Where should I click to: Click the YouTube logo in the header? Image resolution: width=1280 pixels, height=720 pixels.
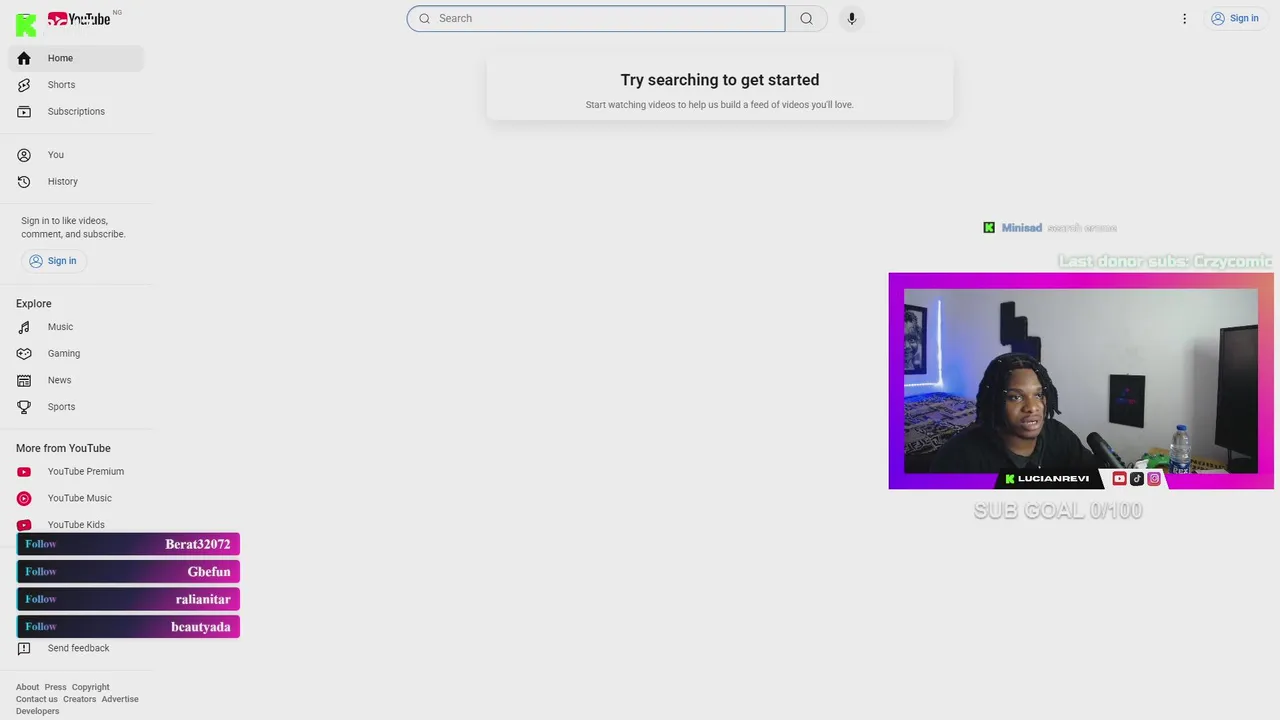click(x=79, y=18)
